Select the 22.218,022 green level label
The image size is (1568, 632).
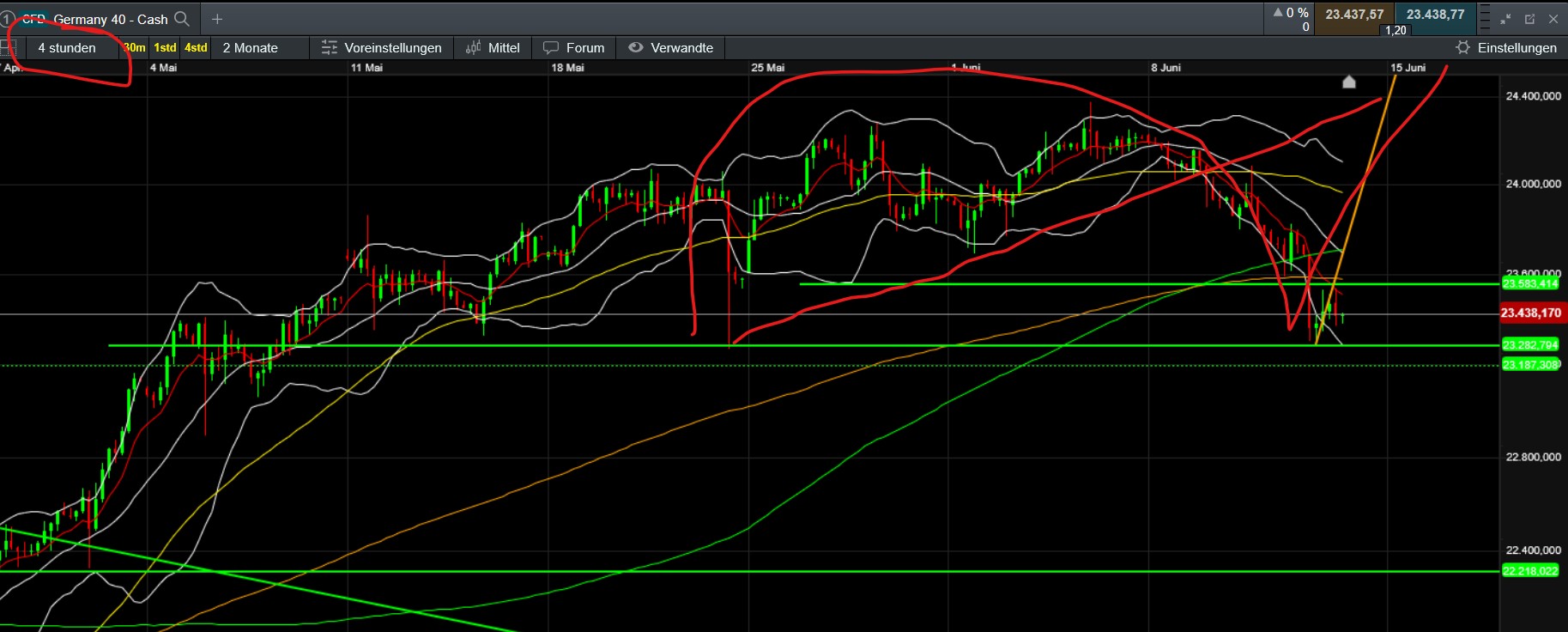(x=1530, y=571)
